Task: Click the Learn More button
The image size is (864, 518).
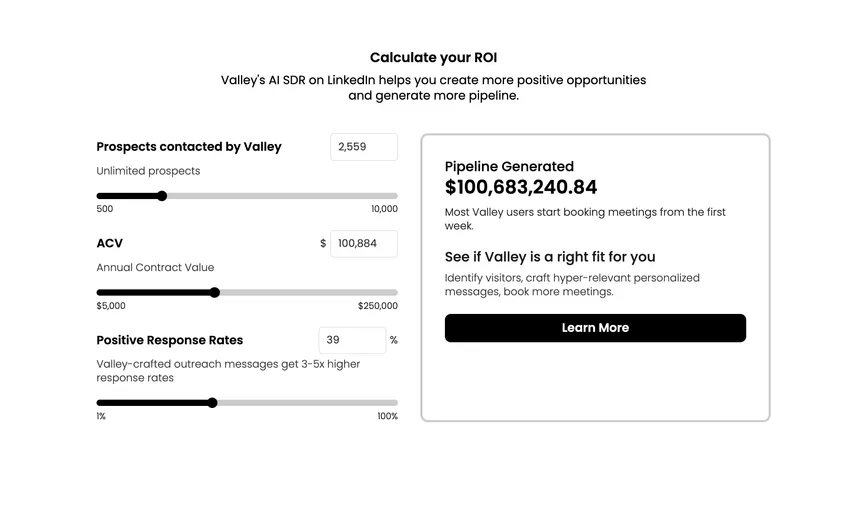Action: point(595,328)
